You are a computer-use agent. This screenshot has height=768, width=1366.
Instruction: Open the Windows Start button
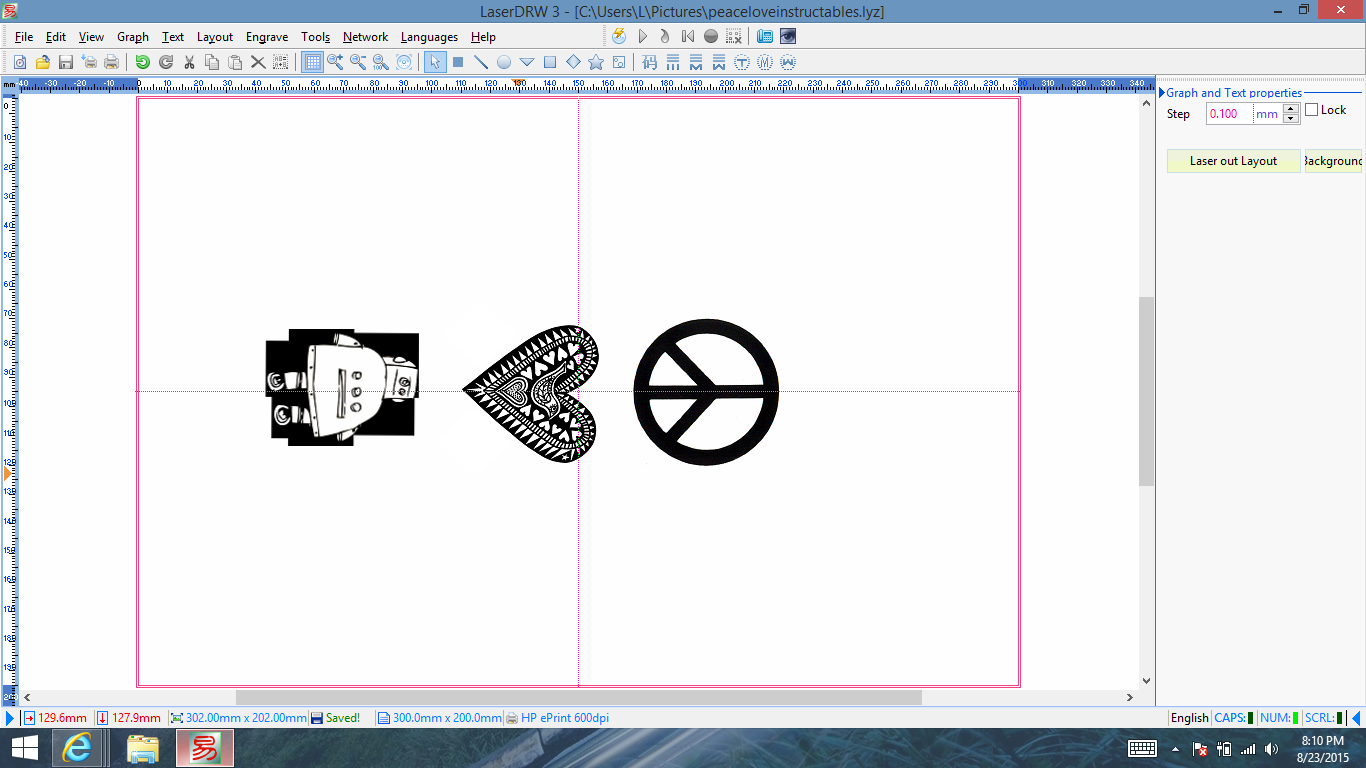coord(24,748)
